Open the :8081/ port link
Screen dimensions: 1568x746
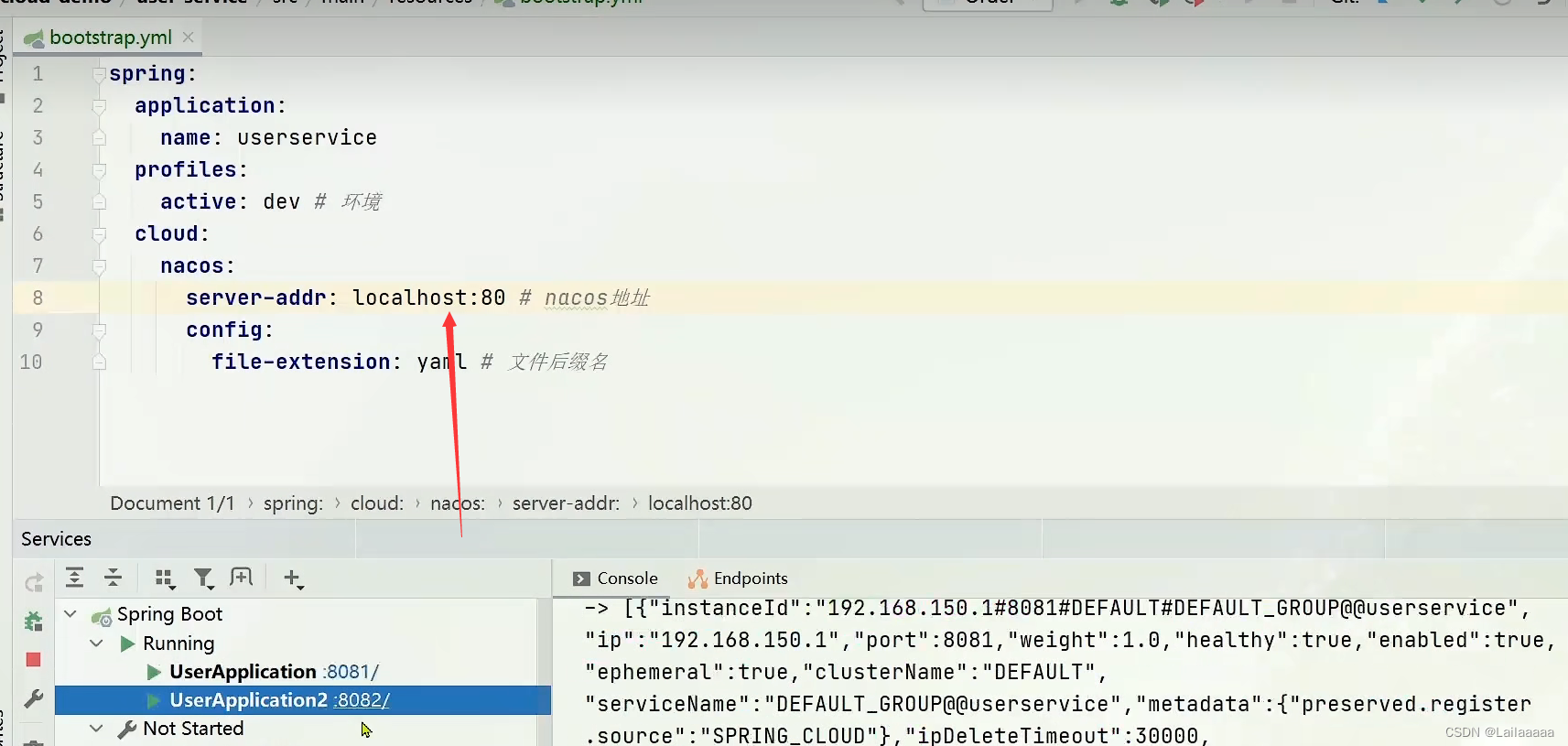click(x=351, y=672)
